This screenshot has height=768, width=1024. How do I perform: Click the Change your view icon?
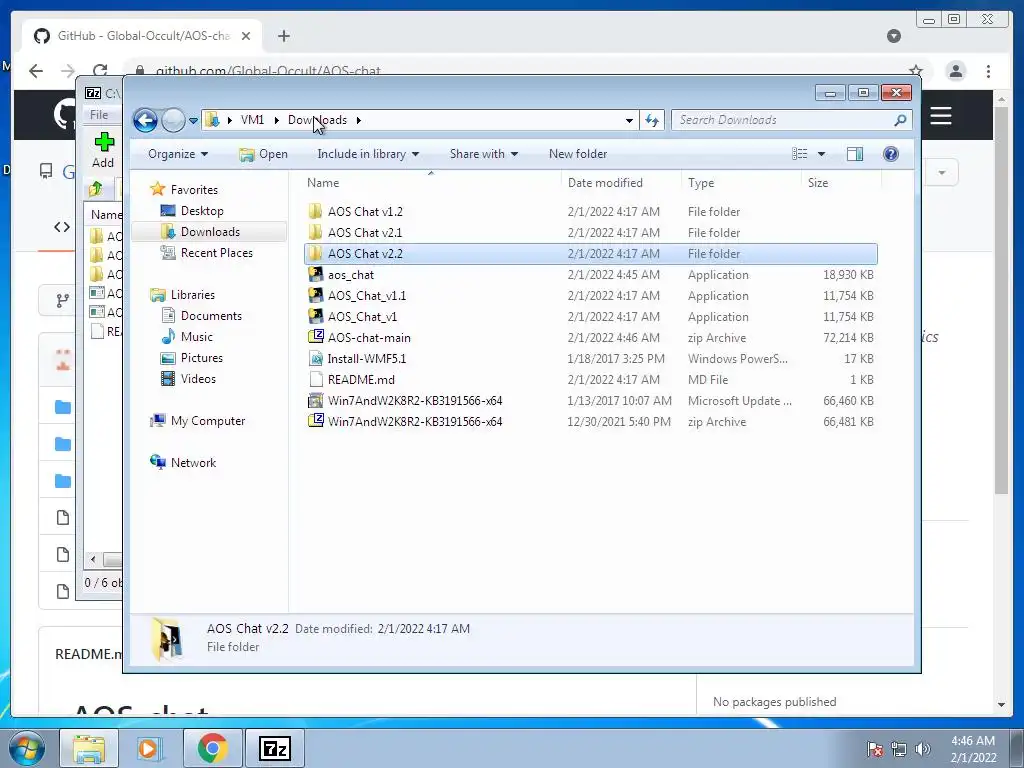[799, 154]
